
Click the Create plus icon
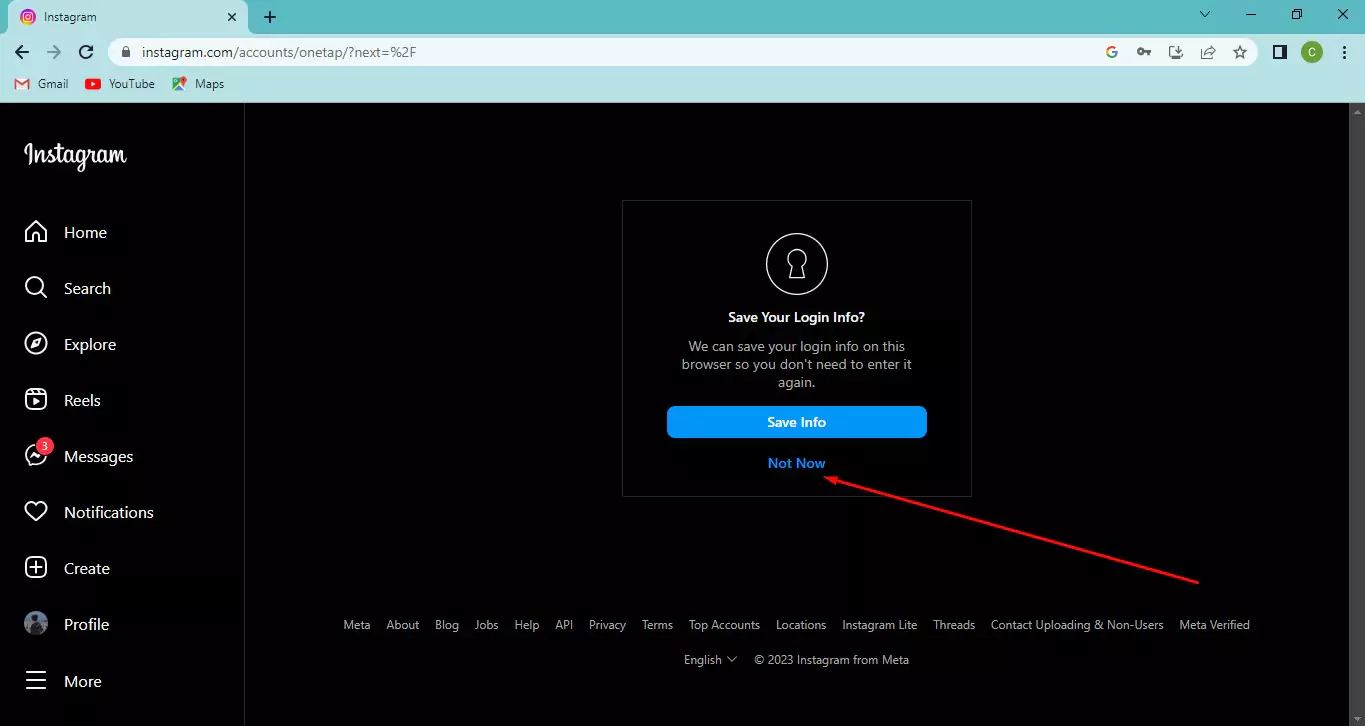click(x=36, y=568)
